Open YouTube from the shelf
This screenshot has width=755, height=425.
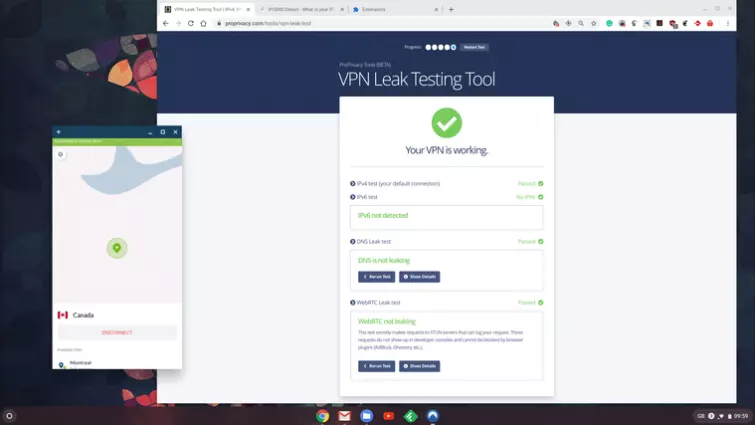click(x=389, y=416)
